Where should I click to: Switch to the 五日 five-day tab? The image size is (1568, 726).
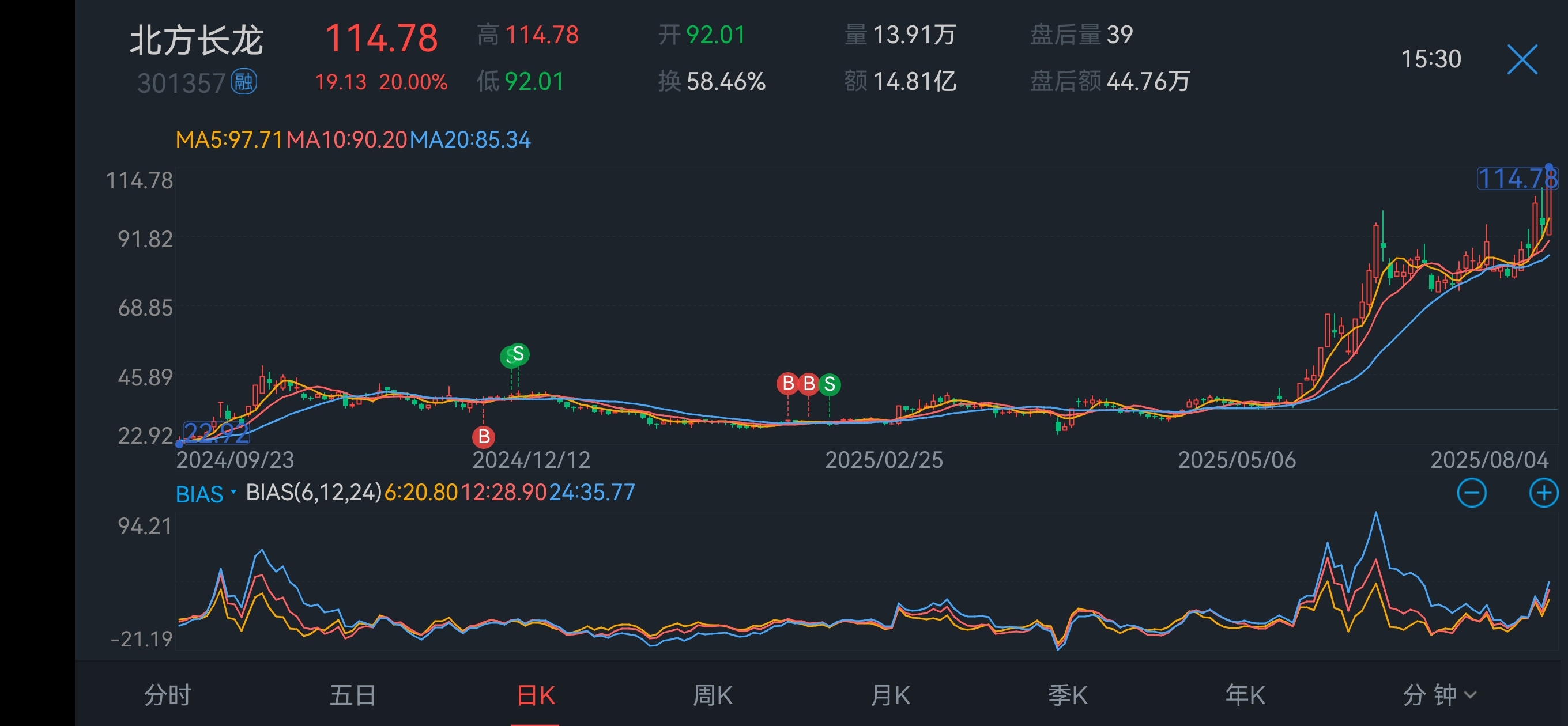(x=352, y=694)
